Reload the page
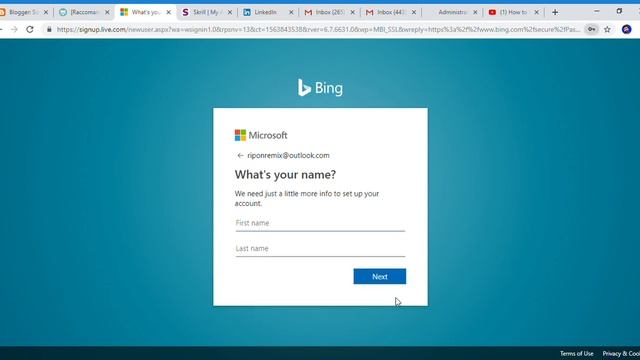Screen dimensions: 640x360 point(30,29)
